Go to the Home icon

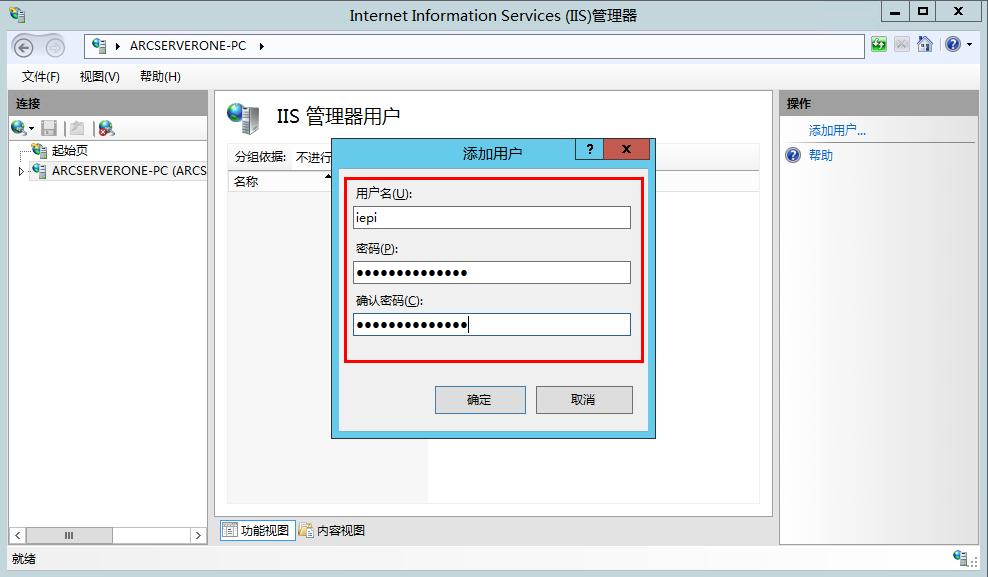click(924, 45)
